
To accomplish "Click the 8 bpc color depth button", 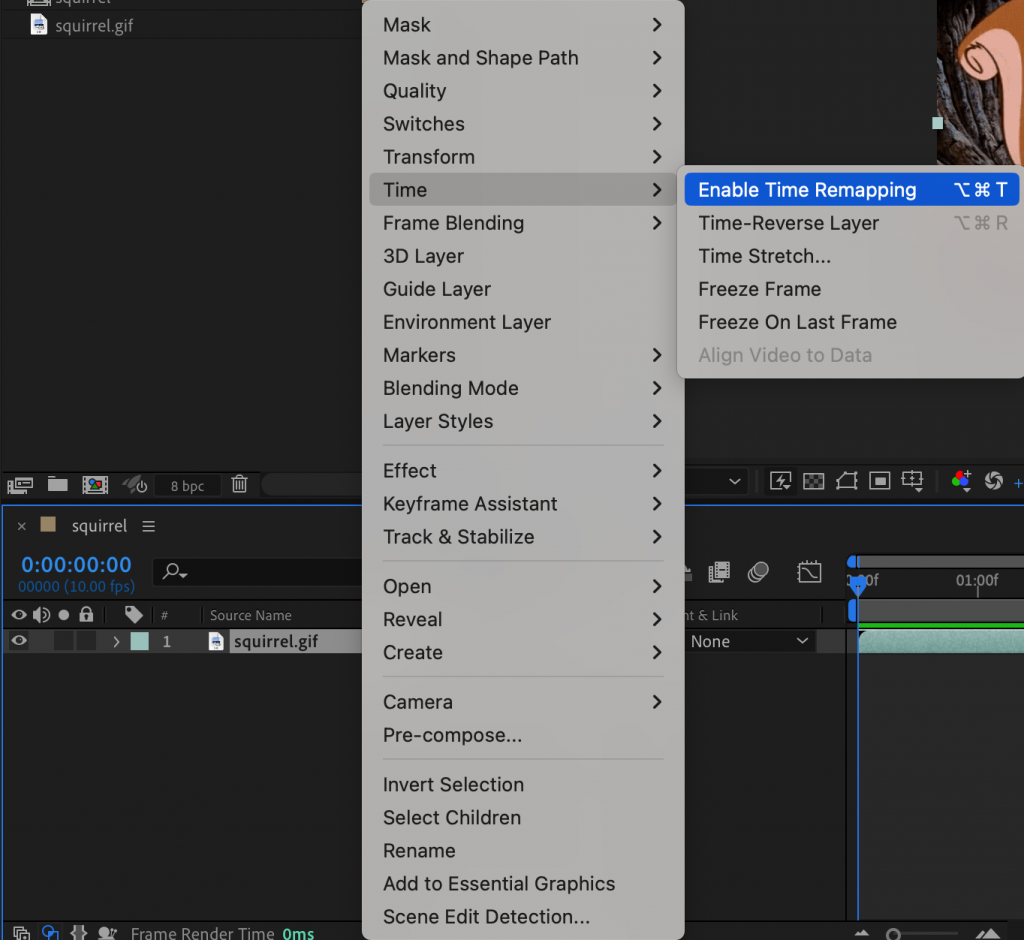I will tap(187, 485).
